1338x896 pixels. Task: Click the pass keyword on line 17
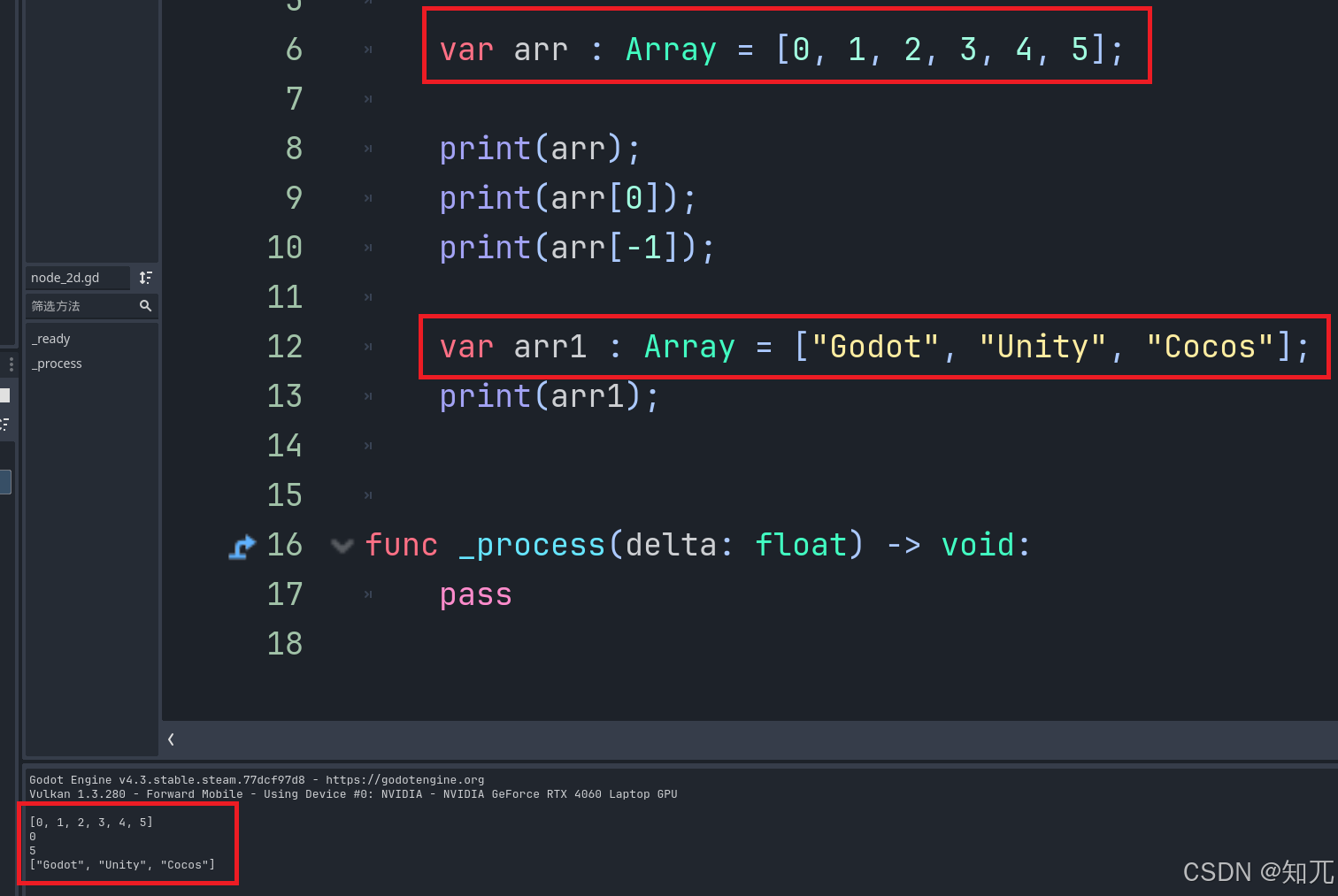point(475,594)
